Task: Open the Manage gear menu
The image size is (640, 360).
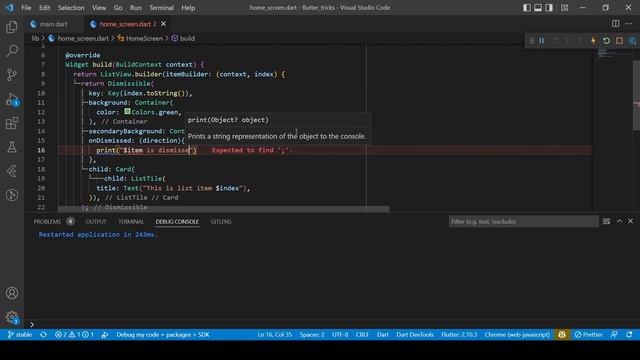Action: point(12,317)
